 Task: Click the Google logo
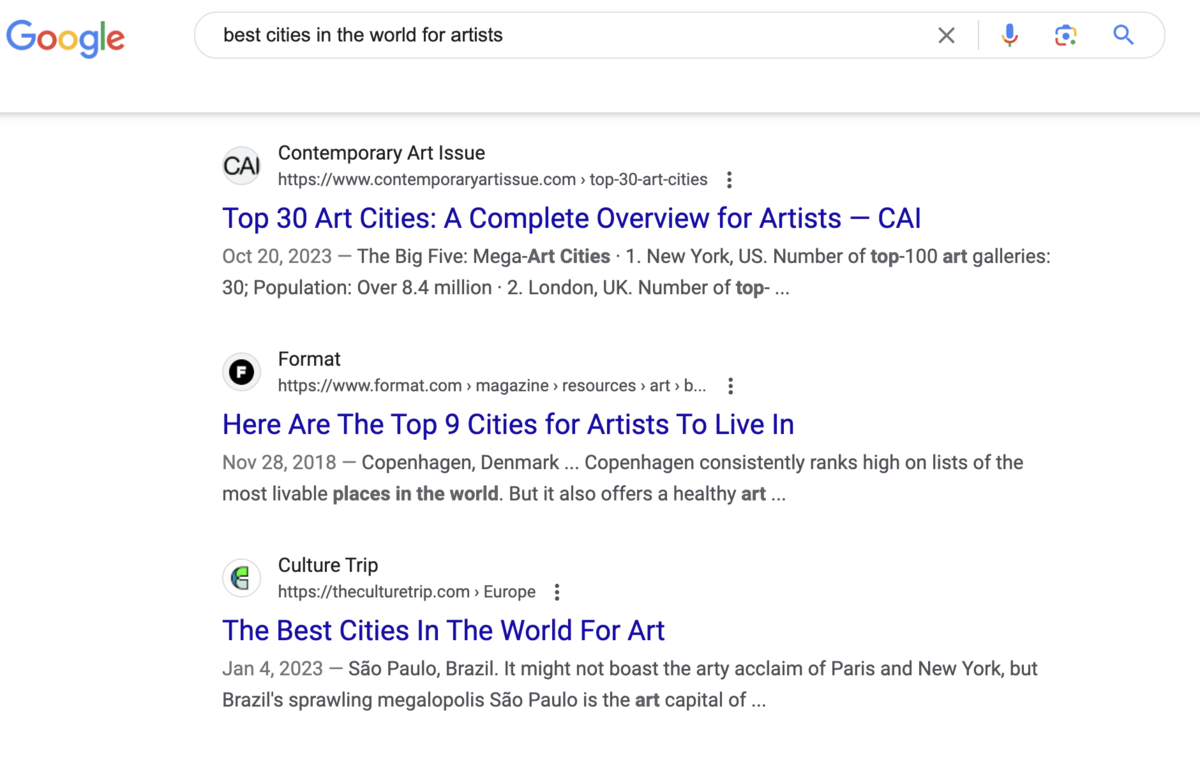click(66, 37)
